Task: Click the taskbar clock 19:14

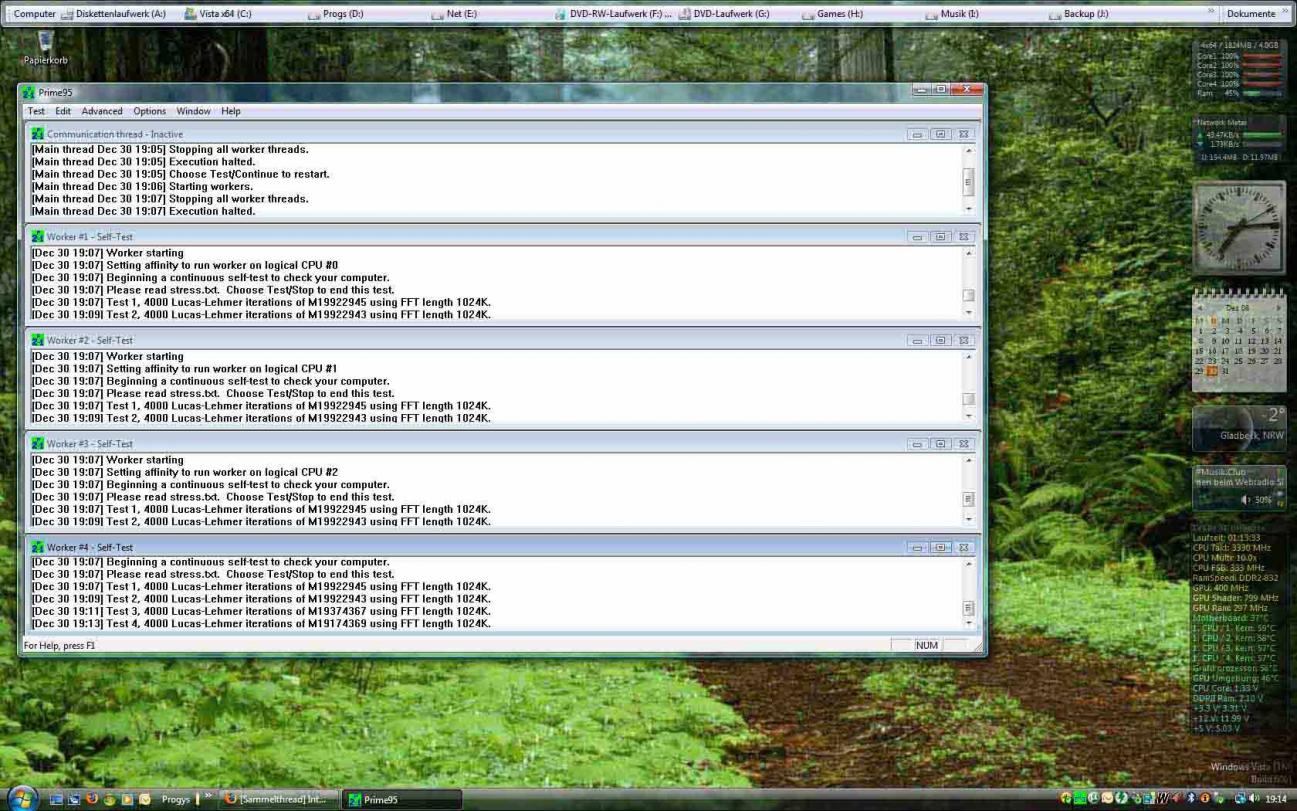Action: [1276, 799]
